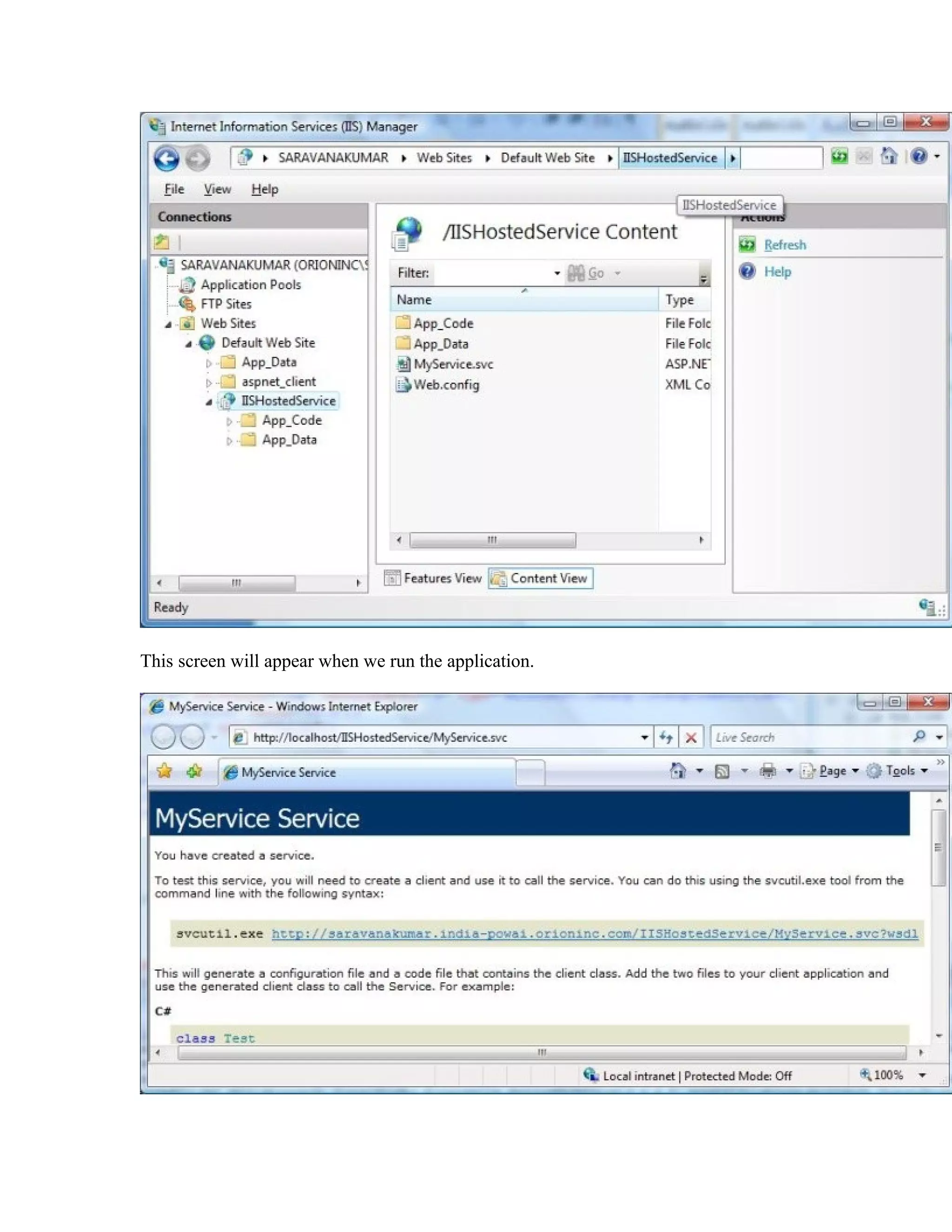Click the IE page horizontal scrollbar
The height and width of the screenshot is (1232, 952).
pos(542,1053)
